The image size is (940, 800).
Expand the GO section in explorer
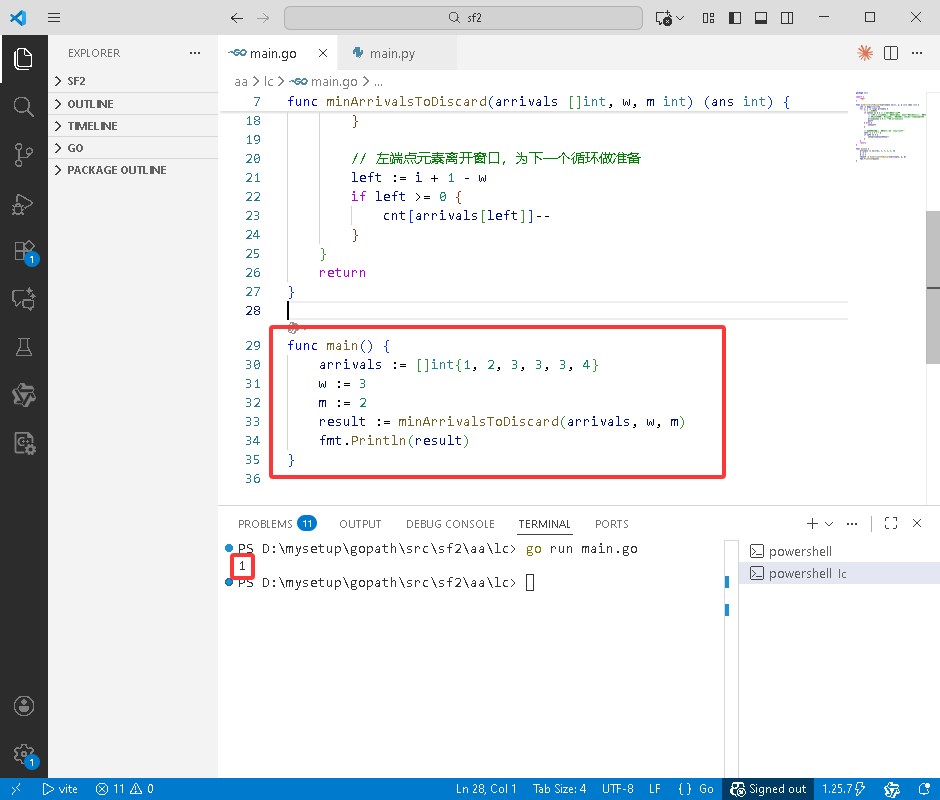click(x=132, y=148)
